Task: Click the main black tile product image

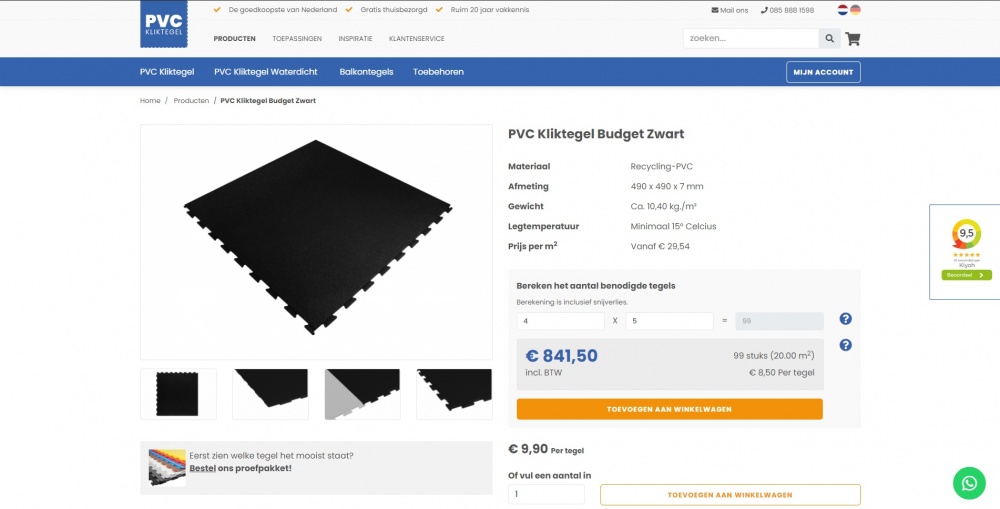Action: 316,242
